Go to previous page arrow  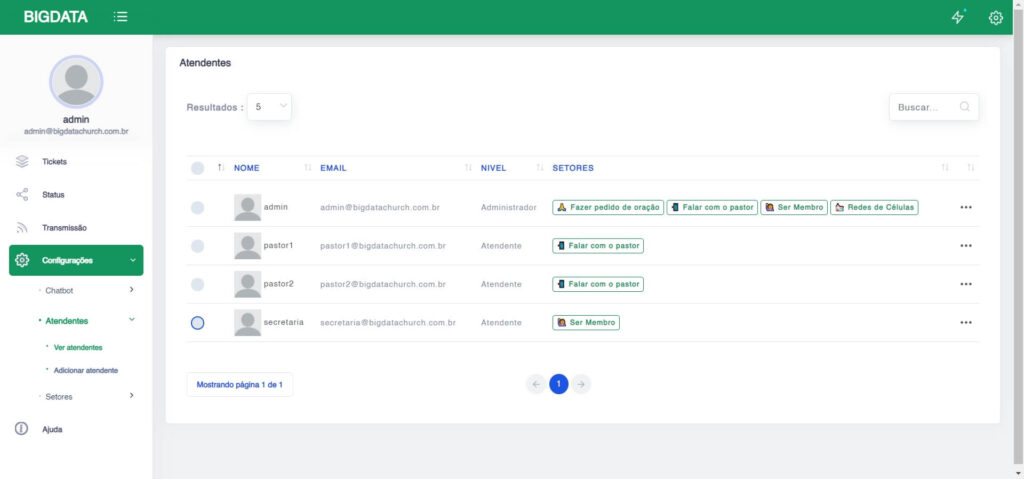[536, 384]
